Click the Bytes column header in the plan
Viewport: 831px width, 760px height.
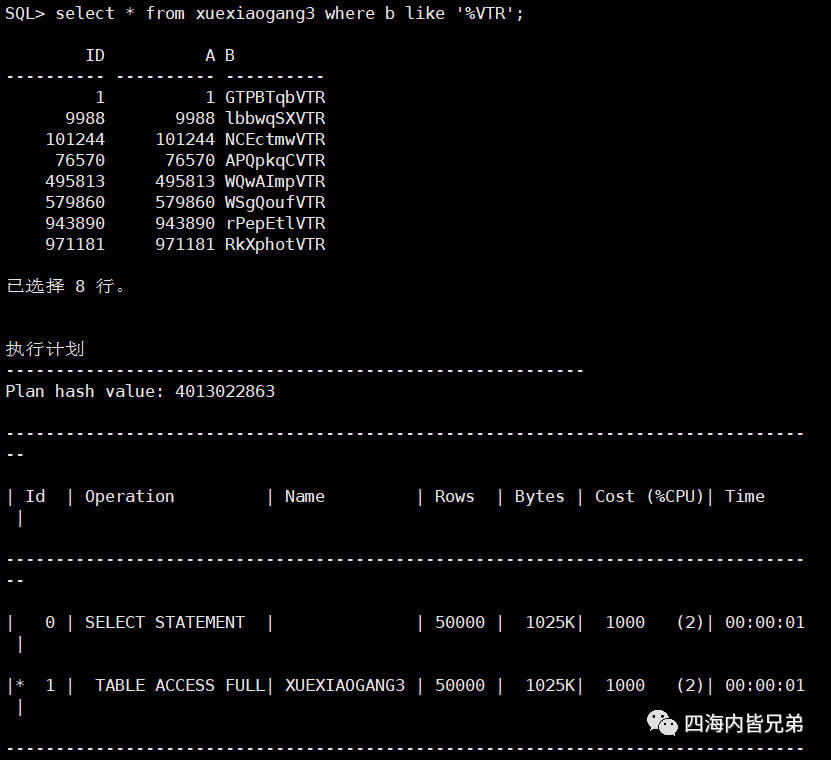click(540, 497)
